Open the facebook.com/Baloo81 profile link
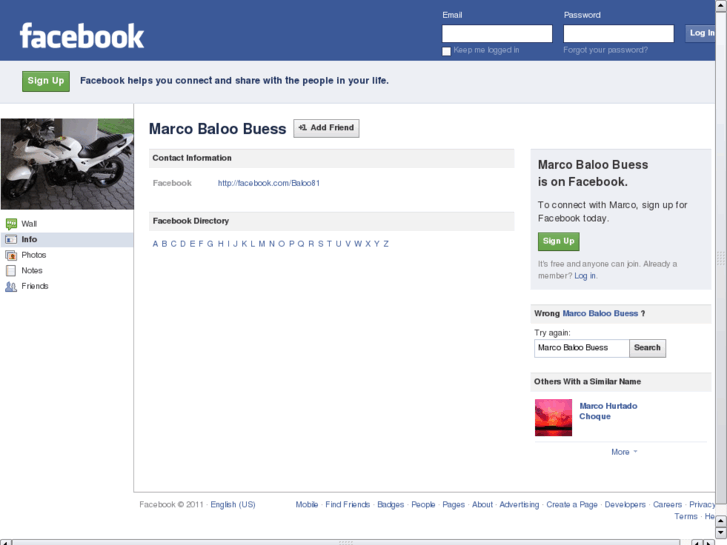The height and width of the screenshot is (545, 727). click(x=269, y=183)
